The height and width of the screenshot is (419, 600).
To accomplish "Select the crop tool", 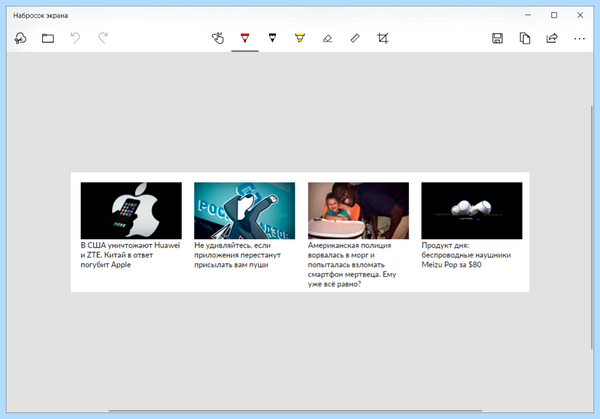I will [x=383, y=38].
